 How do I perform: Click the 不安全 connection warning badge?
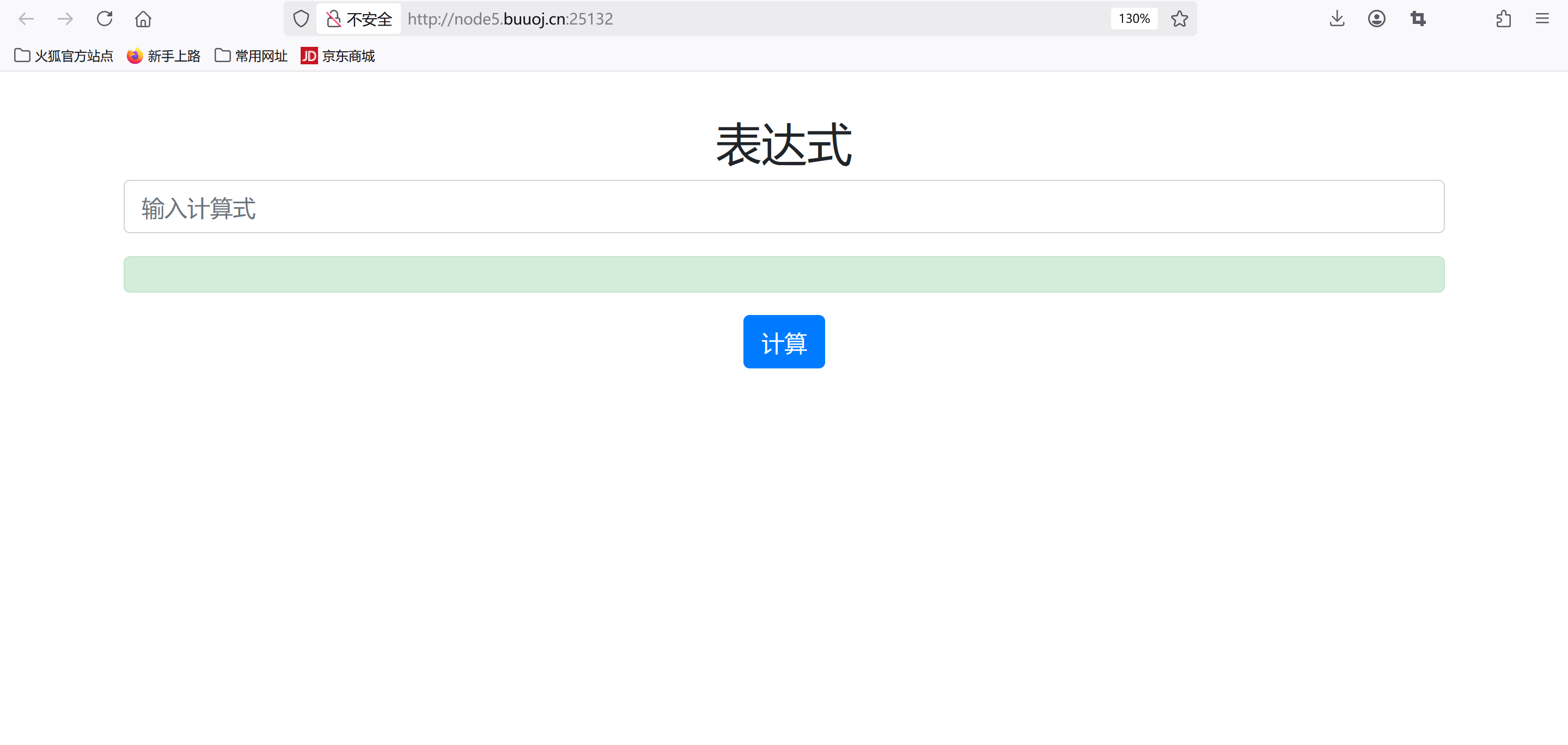(x=359, y=19)
